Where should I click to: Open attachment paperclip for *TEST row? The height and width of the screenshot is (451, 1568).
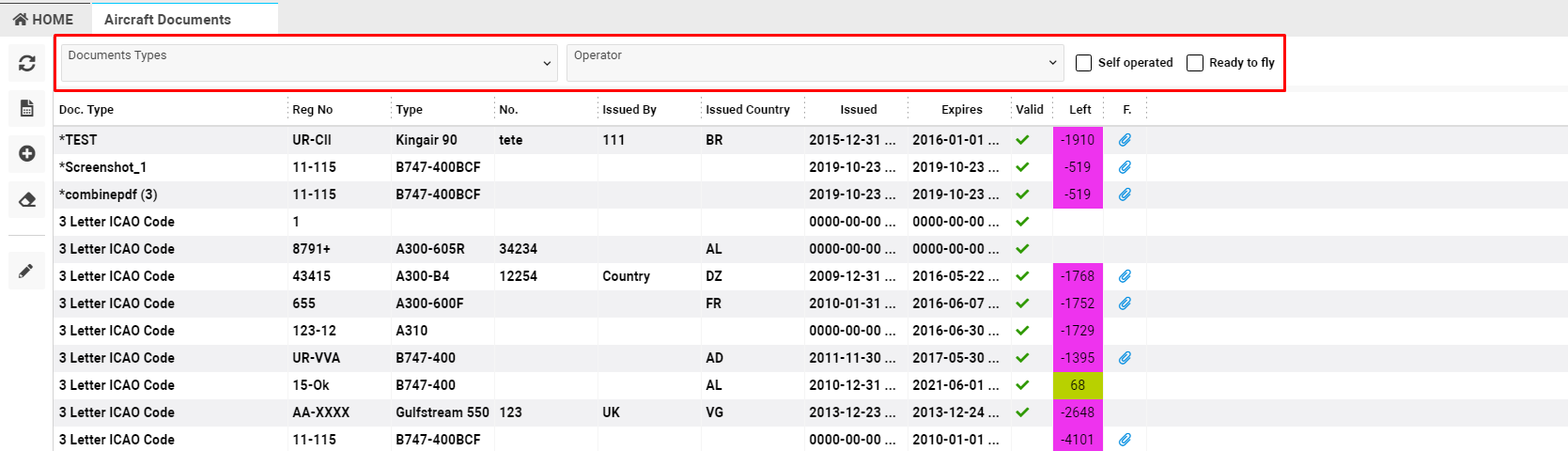pyautogui.click(x=1125, y=140)
